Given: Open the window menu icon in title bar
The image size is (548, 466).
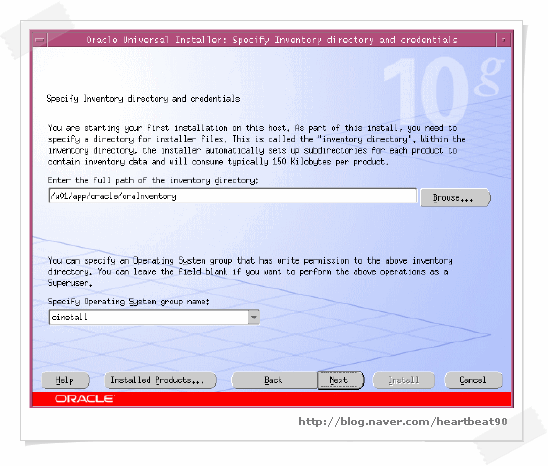Looking at the screenshot, I should point(40,40).
